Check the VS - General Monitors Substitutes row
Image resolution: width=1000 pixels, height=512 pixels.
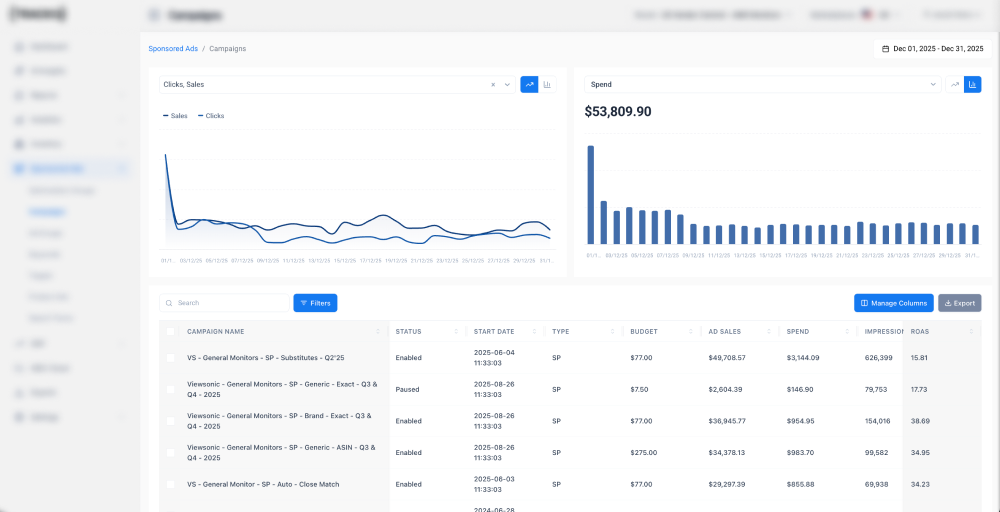coord(170,358)
